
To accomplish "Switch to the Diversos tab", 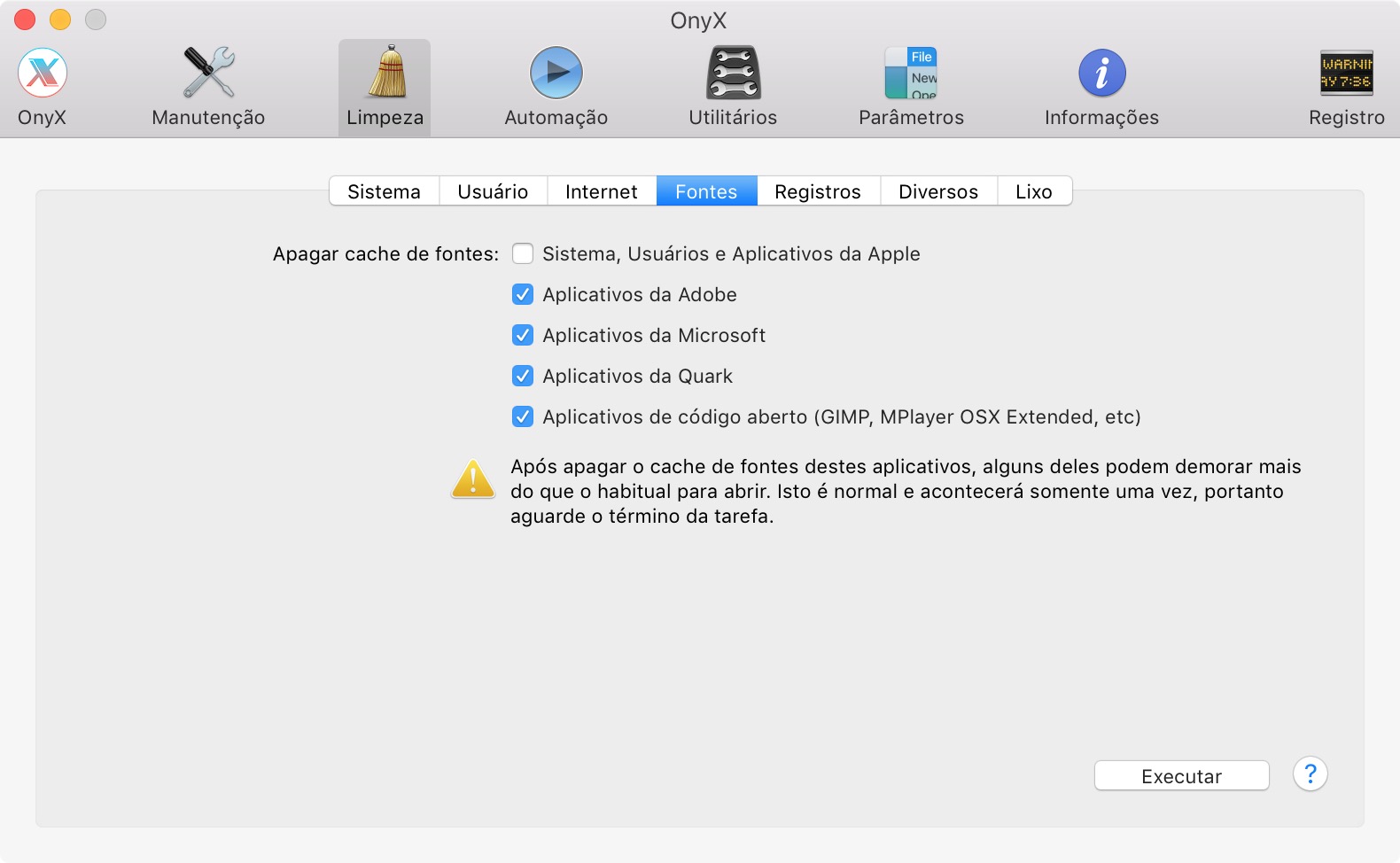I will [938, 191].
